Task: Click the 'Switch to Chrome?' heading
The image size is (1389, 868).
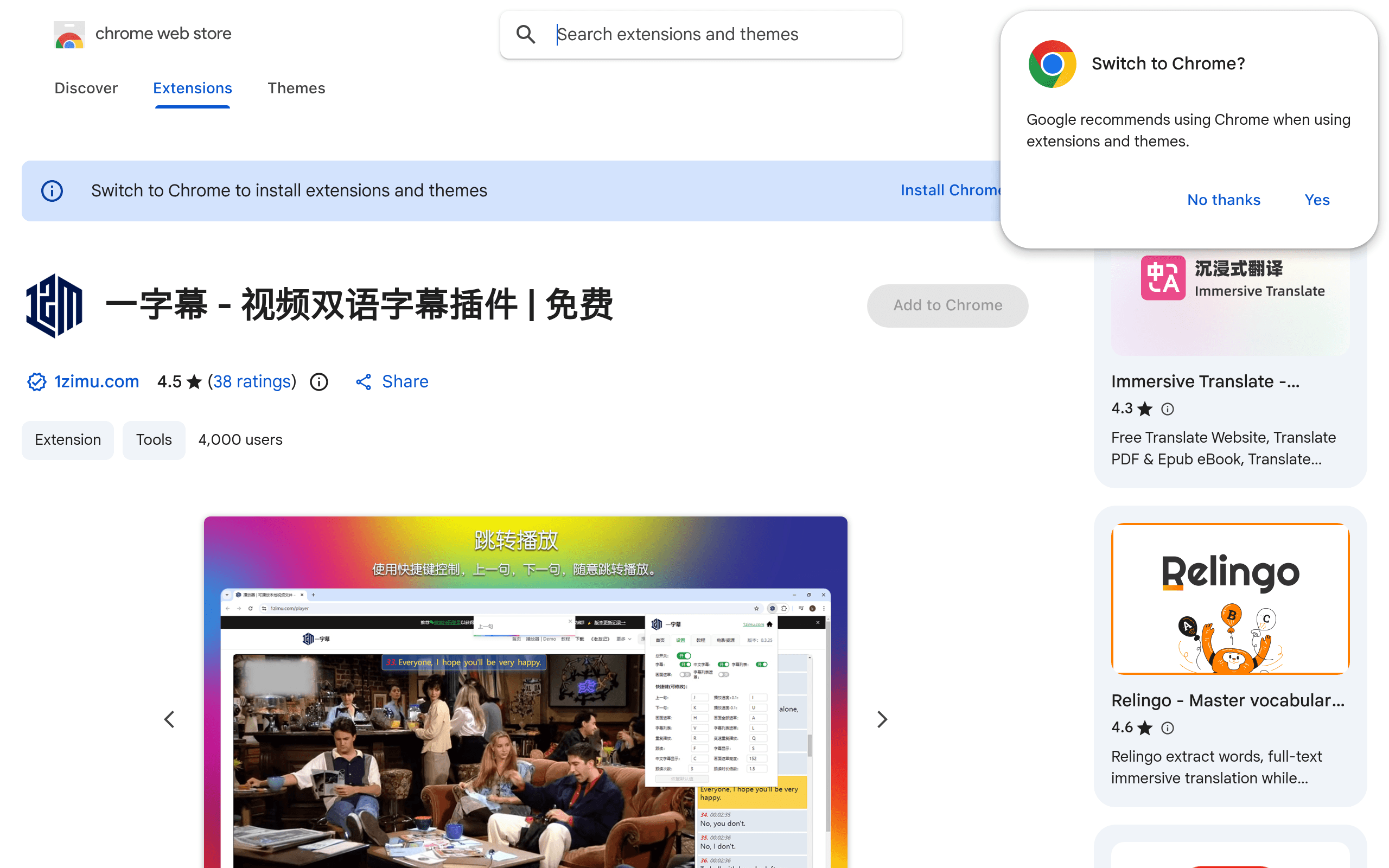Action: 1168,63
